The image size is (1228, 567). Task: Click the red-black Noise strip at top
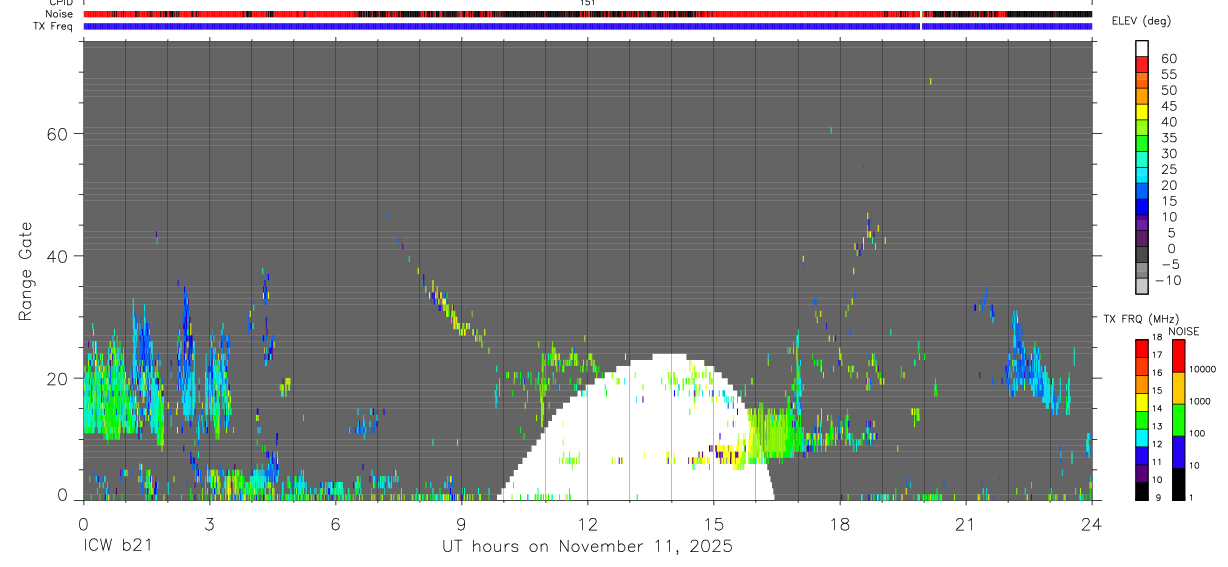point(587,14)
